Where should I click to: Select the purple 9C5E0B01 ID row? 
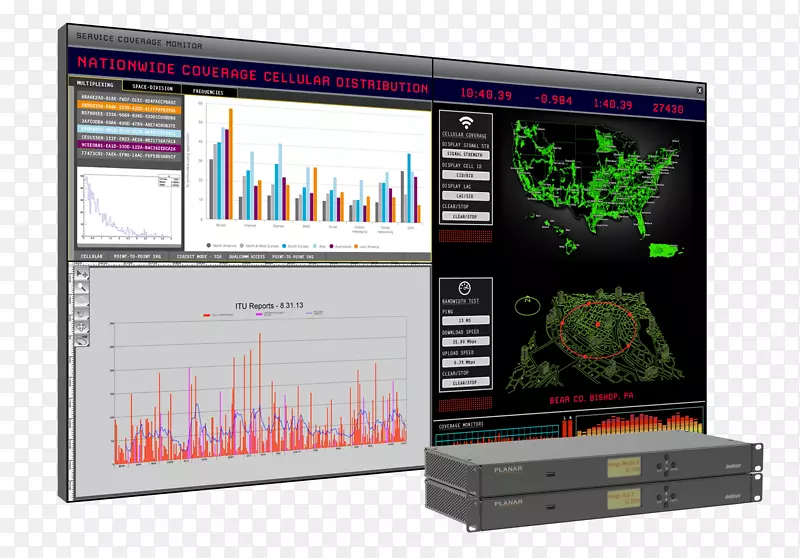tap(129, 147)
